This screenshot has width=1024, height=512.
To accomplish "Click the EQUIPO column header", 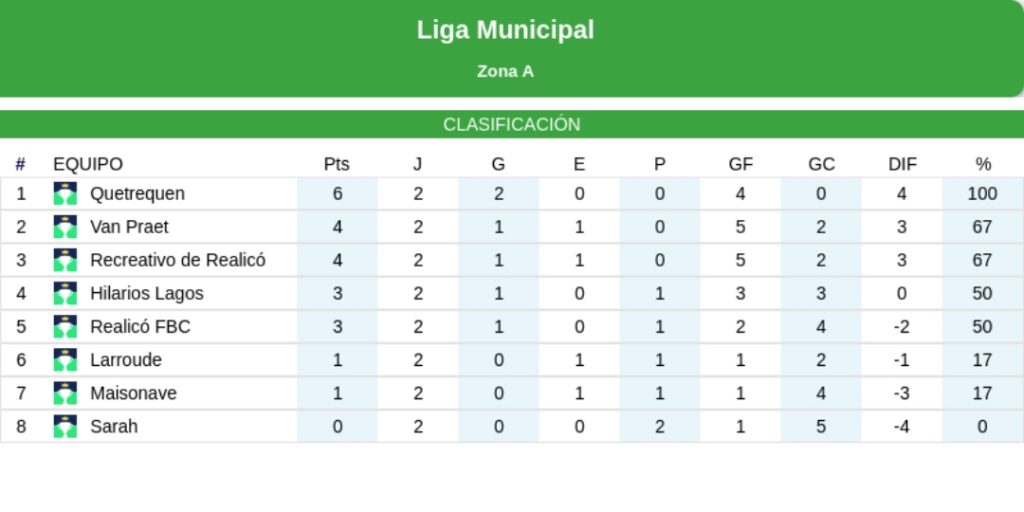I will point(88,164).
